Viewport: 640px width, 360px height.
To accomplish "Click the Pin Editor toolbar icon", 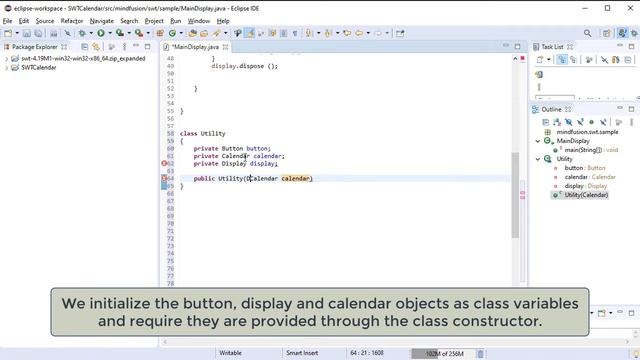I will click(400, 33).
